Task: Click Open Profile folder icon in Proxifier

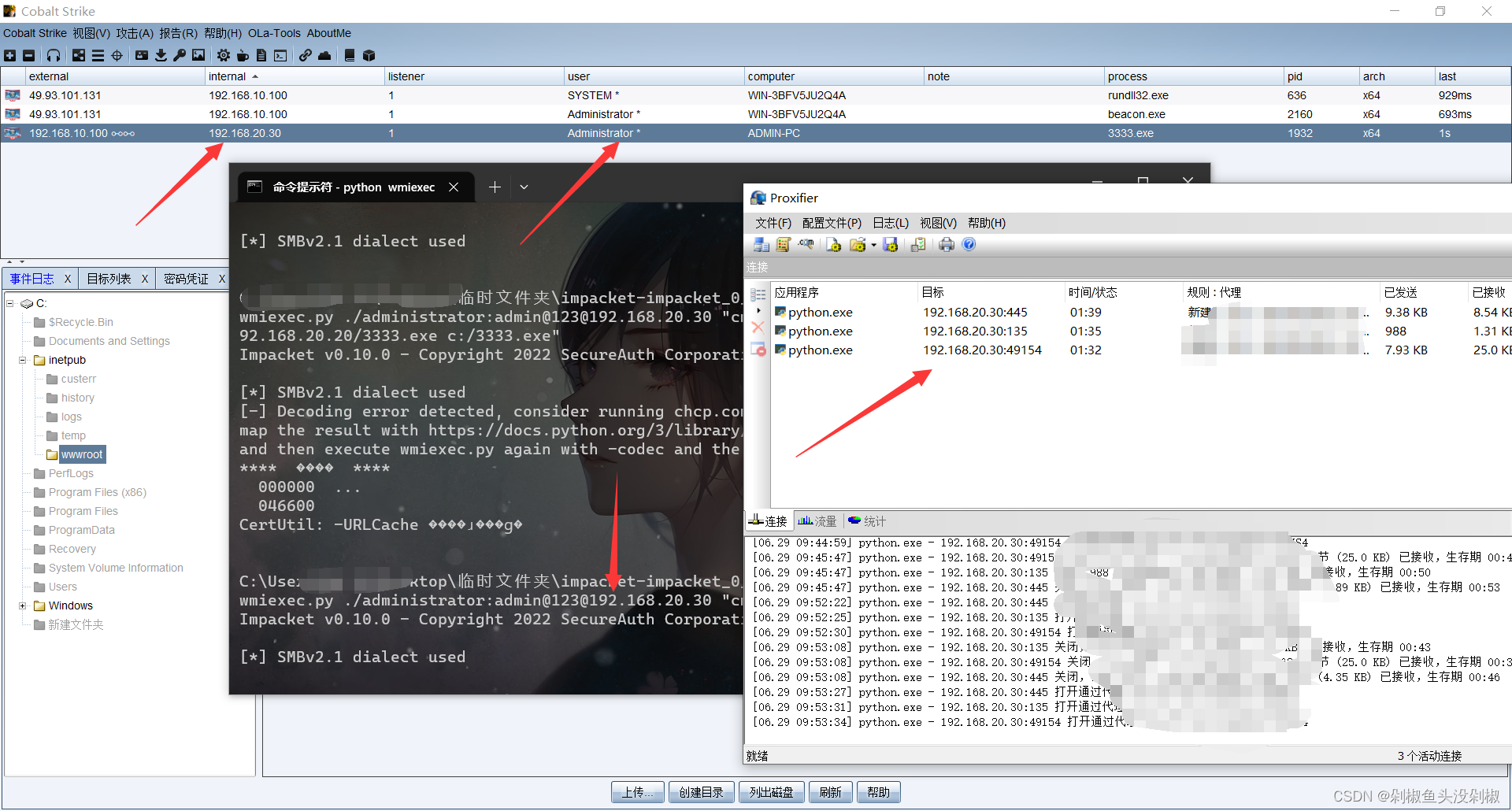Action: [x=858, y=245]
